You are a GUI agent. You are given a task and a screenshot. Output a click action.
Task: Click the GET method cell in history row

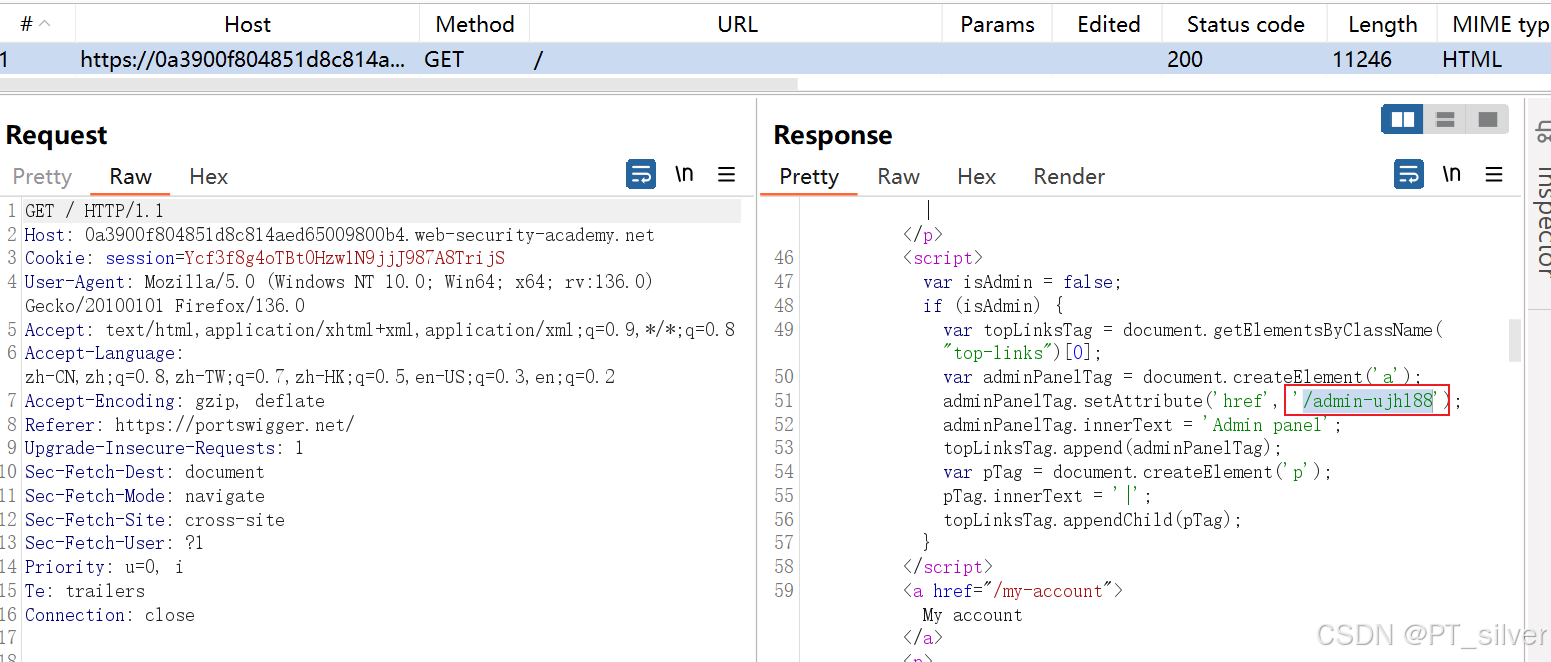click(x=444, y=59)
